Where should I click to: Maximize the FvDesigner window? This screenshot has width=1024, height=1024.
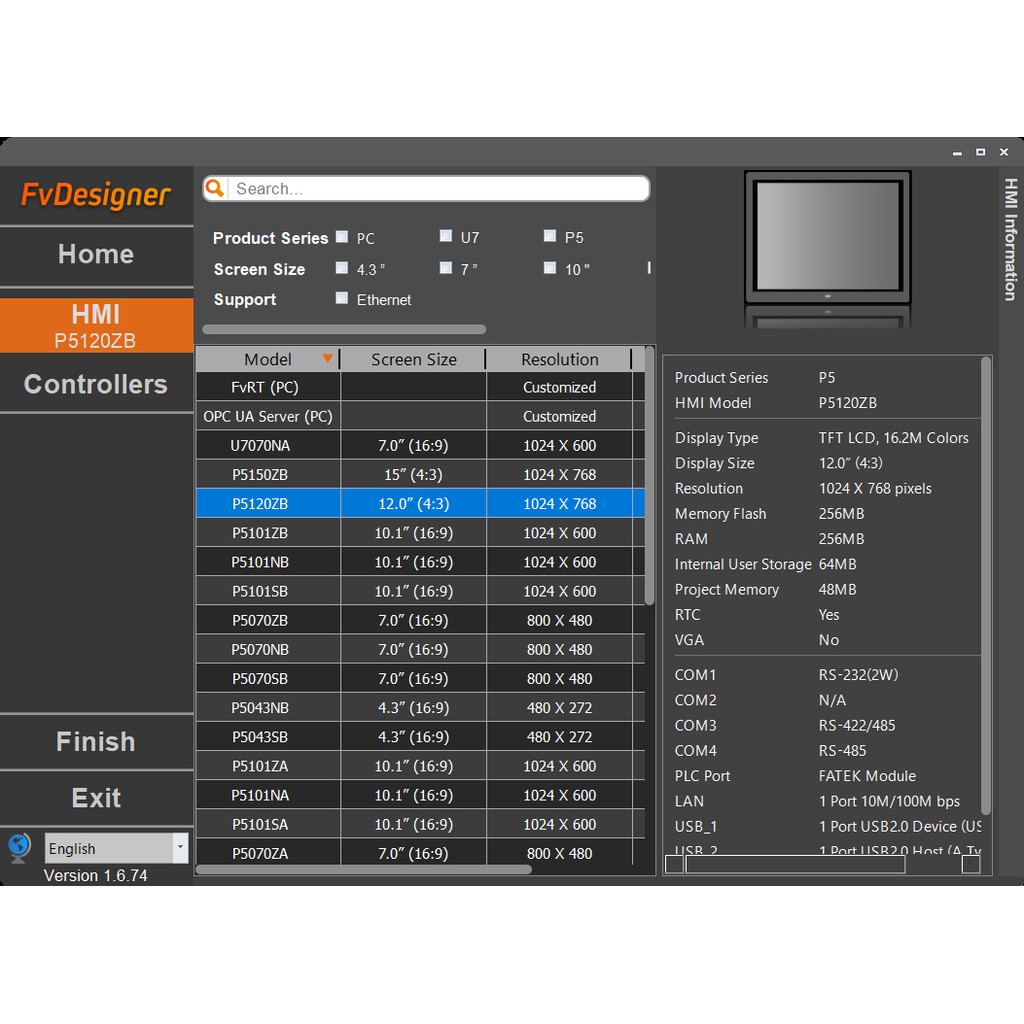click(980, 152)
